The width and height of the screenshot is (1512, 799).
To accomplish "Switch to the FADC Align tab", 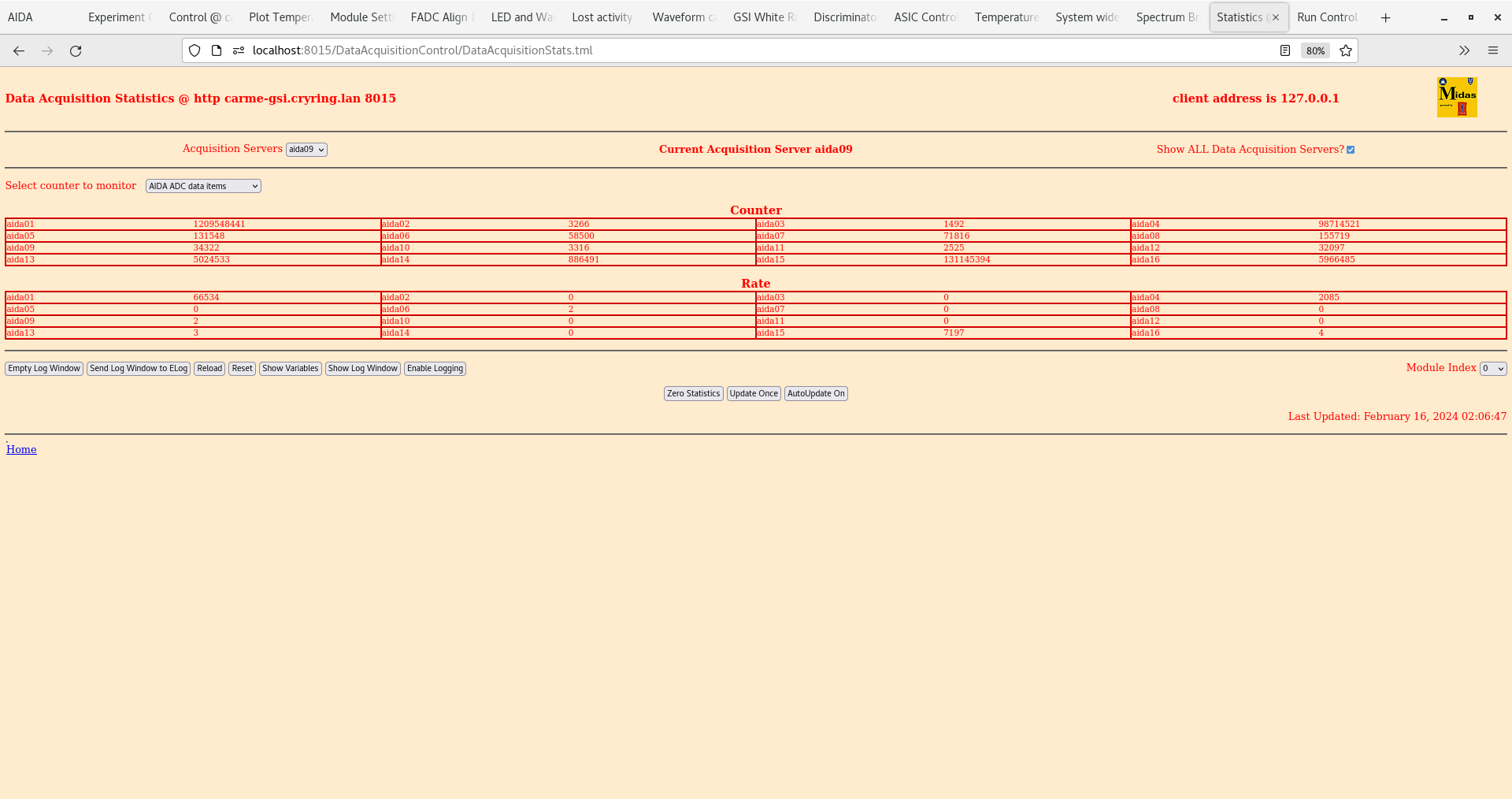I will pos(441,17).
